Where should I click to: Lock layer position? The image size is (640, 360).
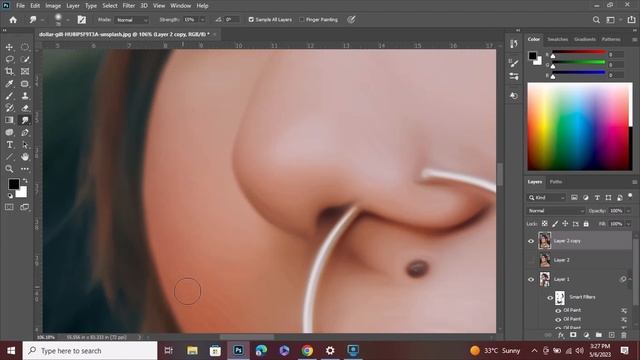tap(565, 224)
